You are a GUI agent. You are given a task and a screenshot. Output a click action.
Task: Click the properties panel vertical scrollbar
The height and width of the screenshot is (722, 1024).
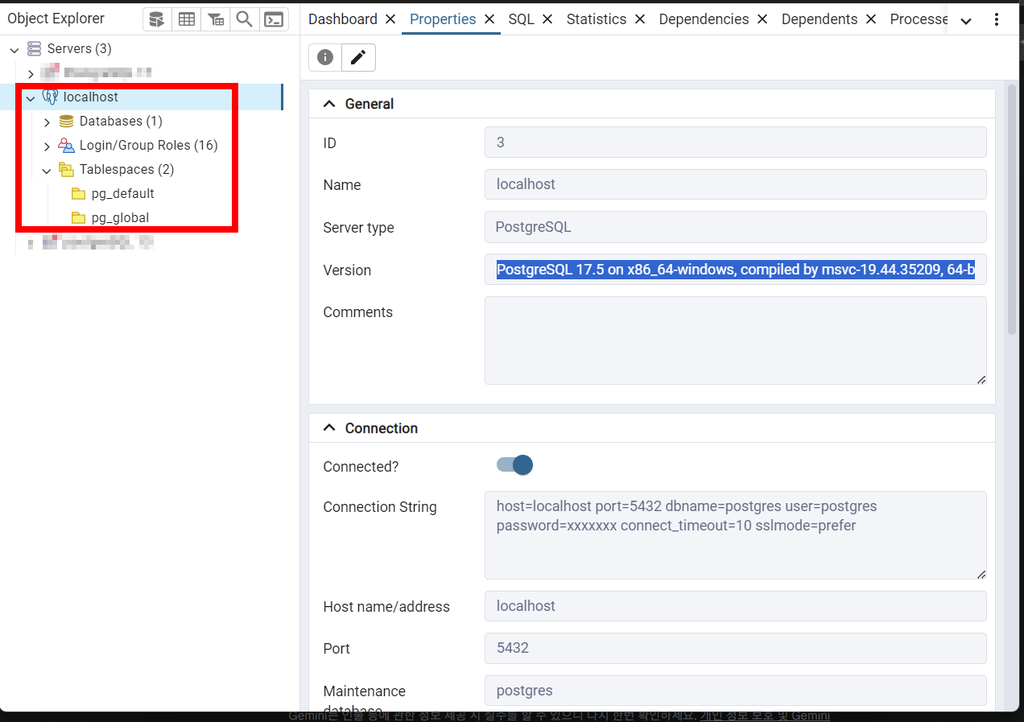[x=1012, y=210]
